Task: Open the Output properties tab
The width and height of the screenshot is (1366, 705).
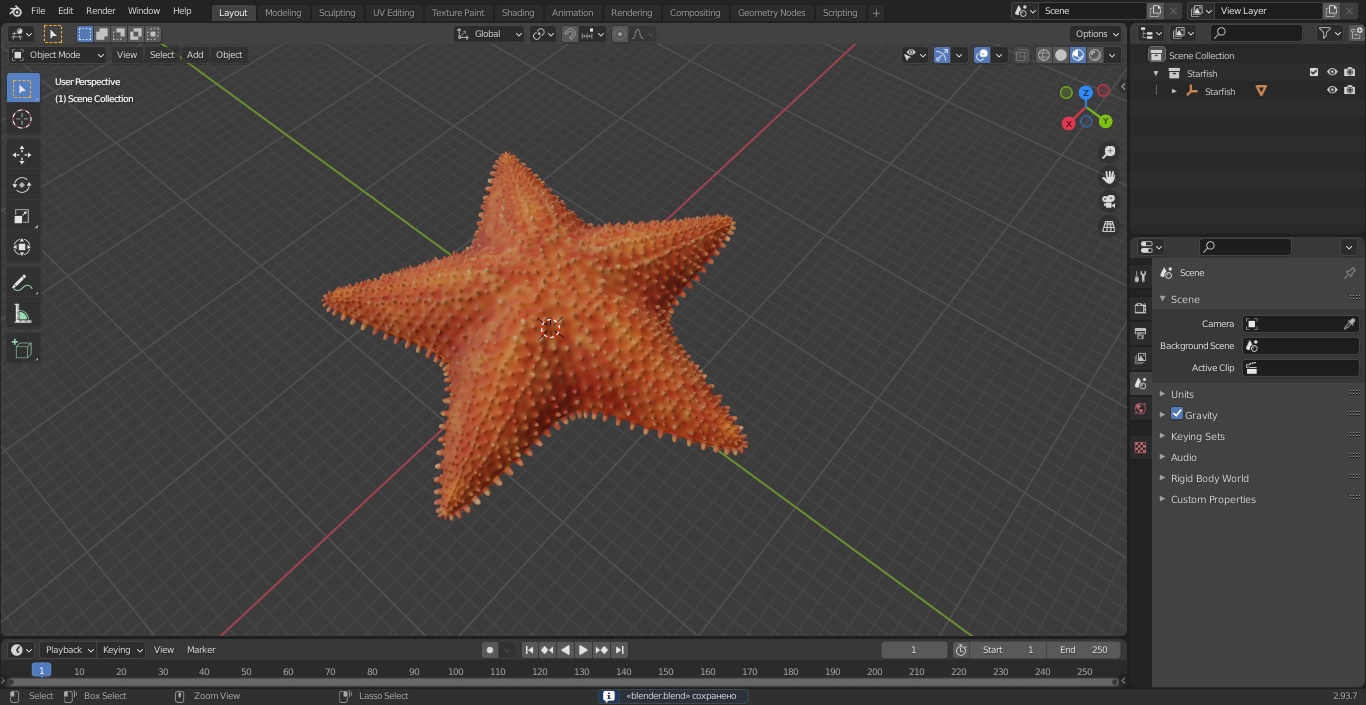Action: point(1140,333)
